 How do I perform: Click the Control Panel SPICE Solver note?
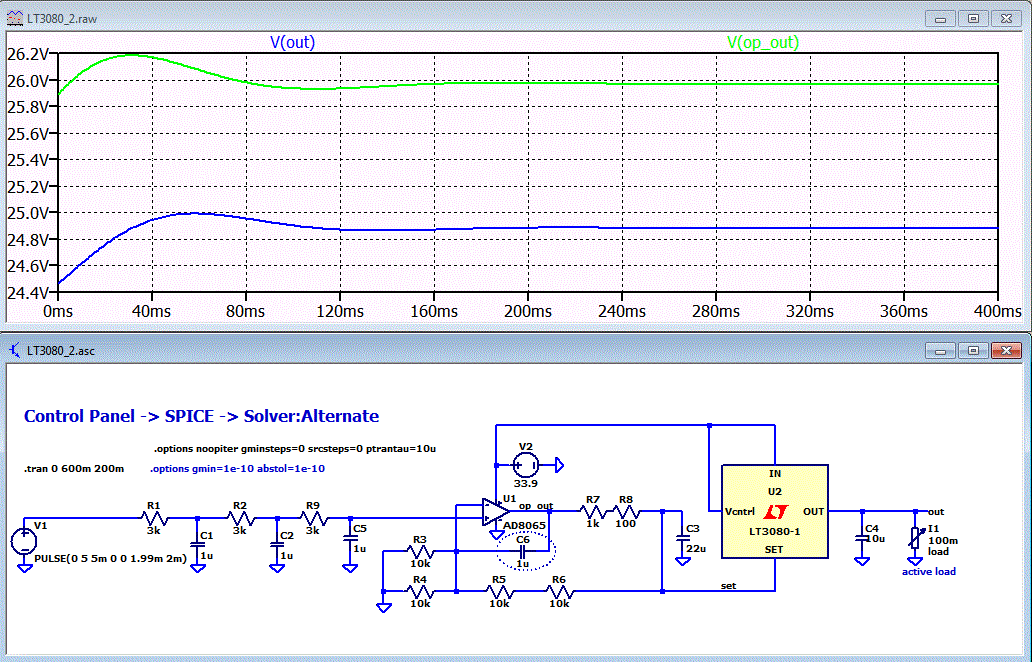pos(201,416)
